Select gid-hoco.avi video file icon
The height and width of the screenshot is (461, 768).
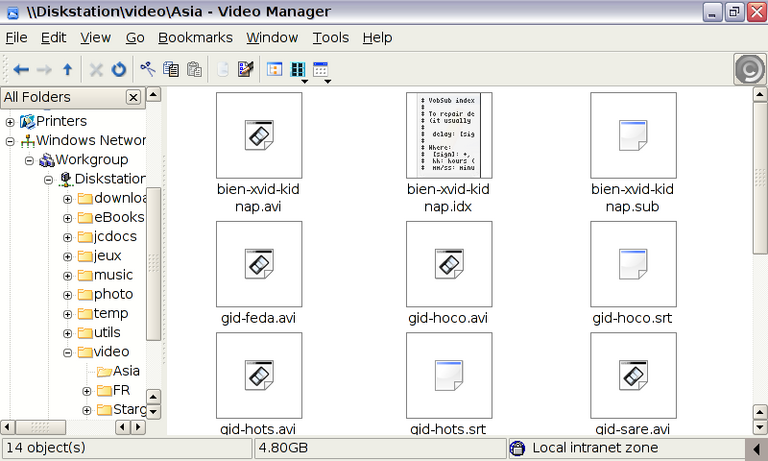point(449,264)
